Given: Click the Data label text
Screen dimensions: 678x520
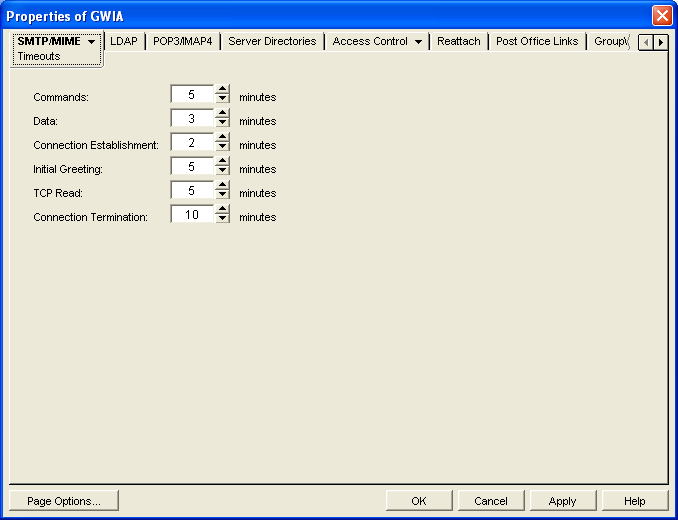Looking at the screenshot, I should (45, 121).
